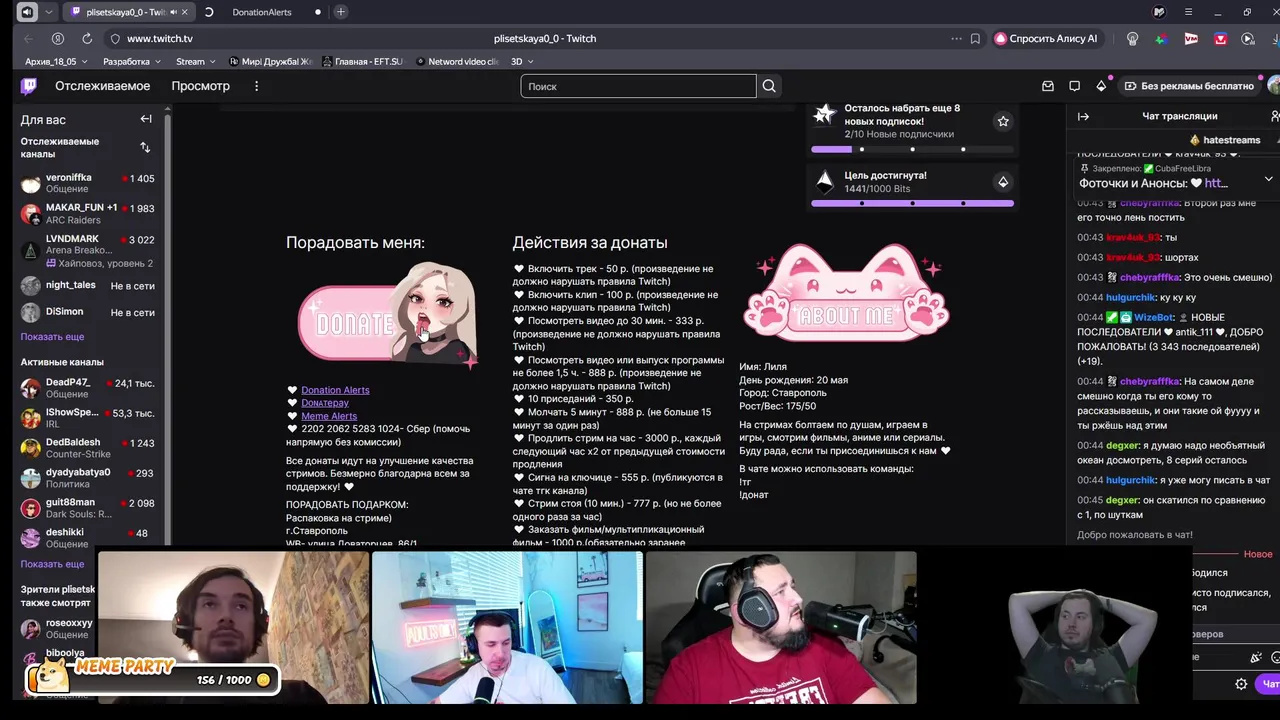1280x720 pixels.
Task: Sort followed channels with arrows icon
Action: 145,148
